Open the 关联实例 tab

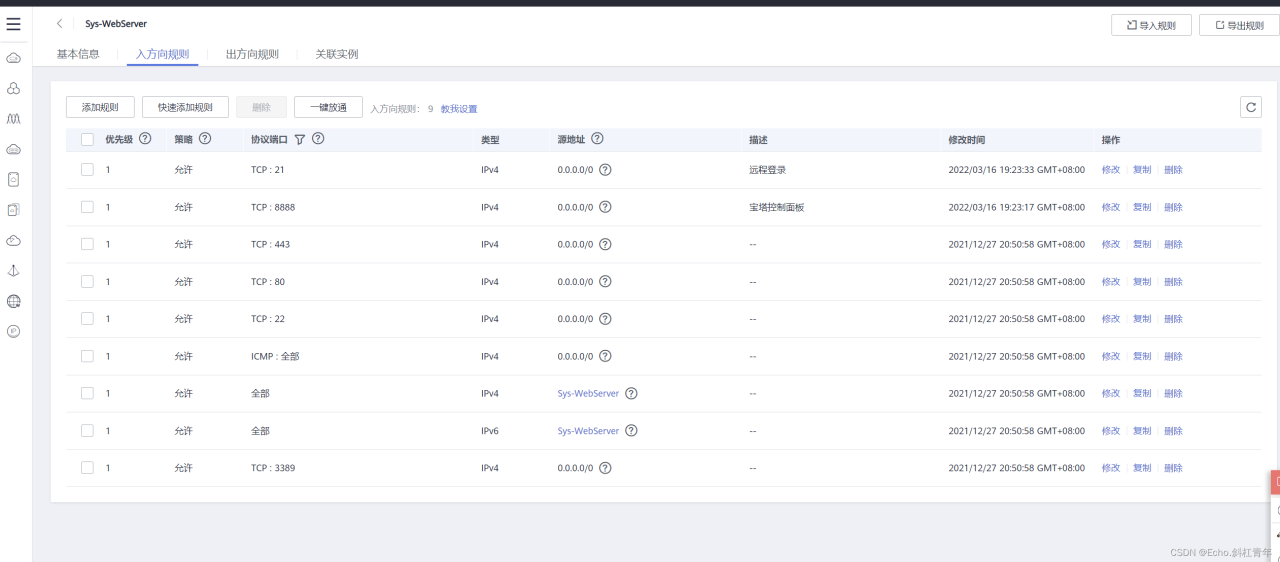pyautogui.click(x=336, y=54)
